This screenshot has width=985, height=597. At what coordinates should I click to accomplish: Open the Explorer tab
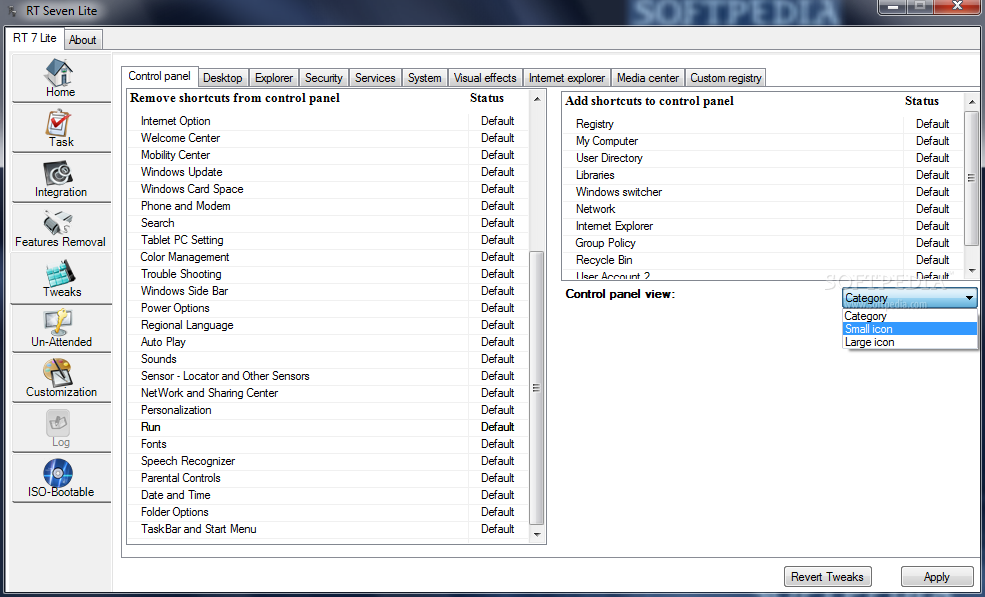click(274, 78)
